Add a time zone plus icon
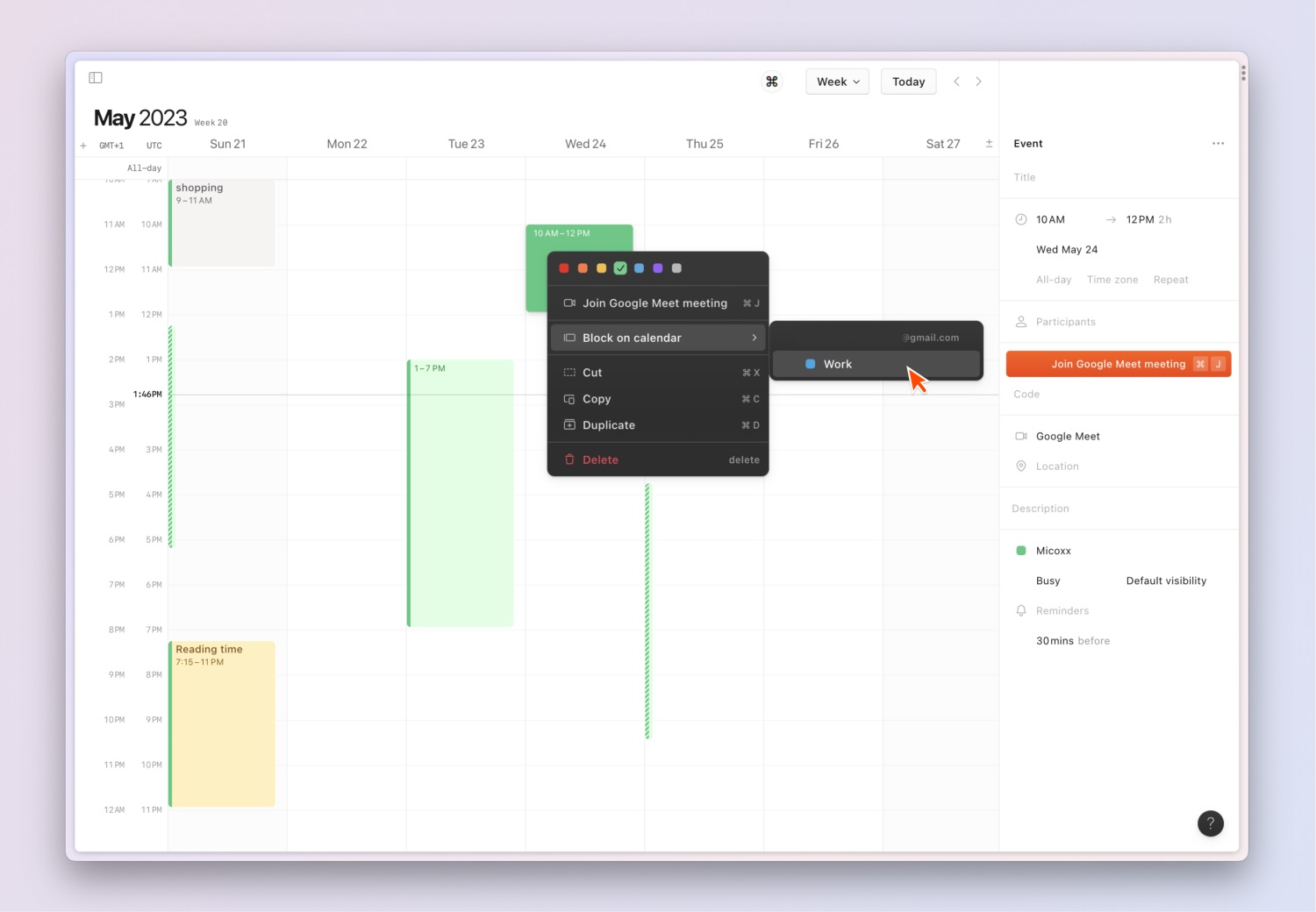1316x912 pixels. (x=83, y=146)
